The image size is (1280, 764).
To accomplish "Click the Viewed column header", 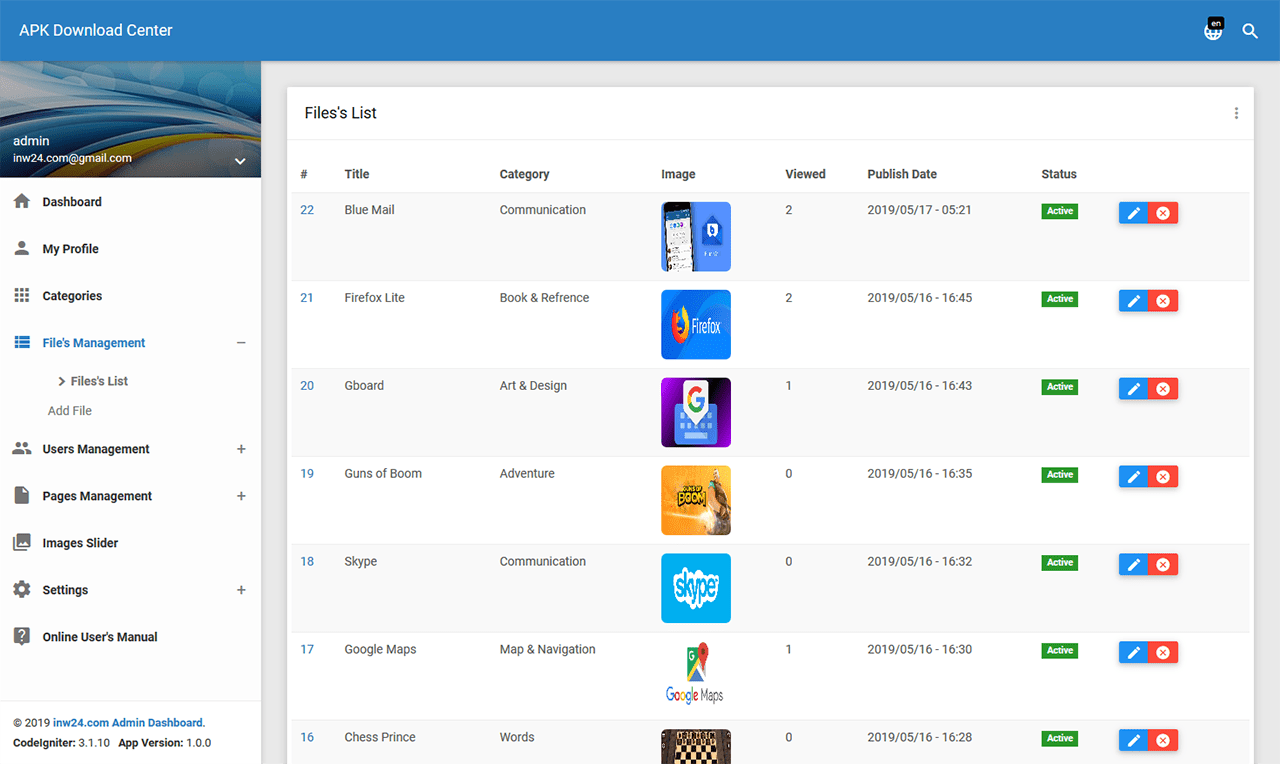I will (805, 174).
